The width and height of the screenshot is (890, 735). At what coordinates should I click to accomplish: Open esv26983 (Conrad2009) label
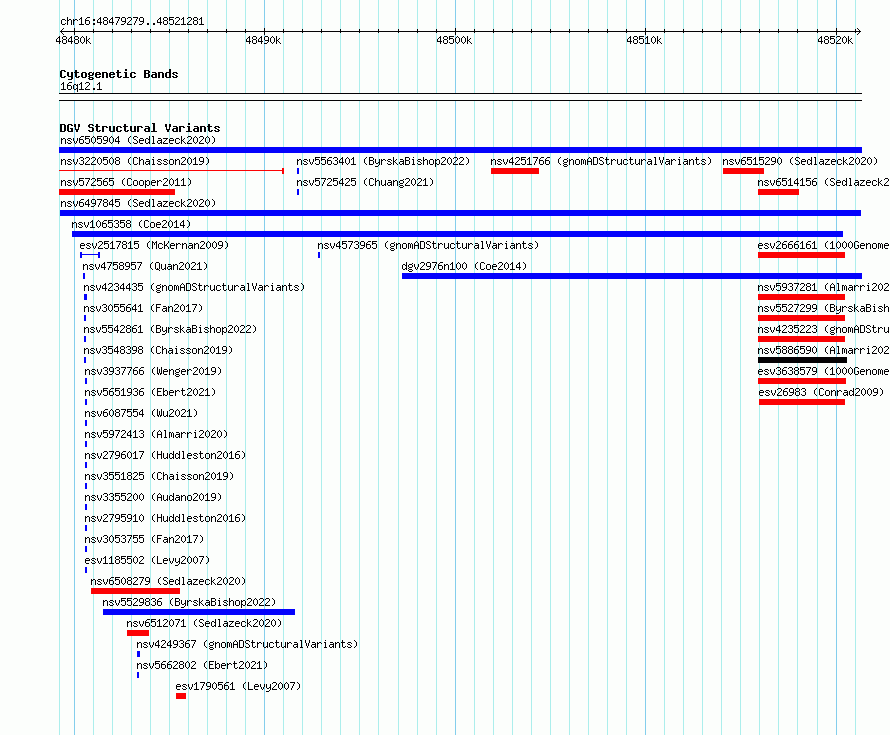tap(821, 392)
